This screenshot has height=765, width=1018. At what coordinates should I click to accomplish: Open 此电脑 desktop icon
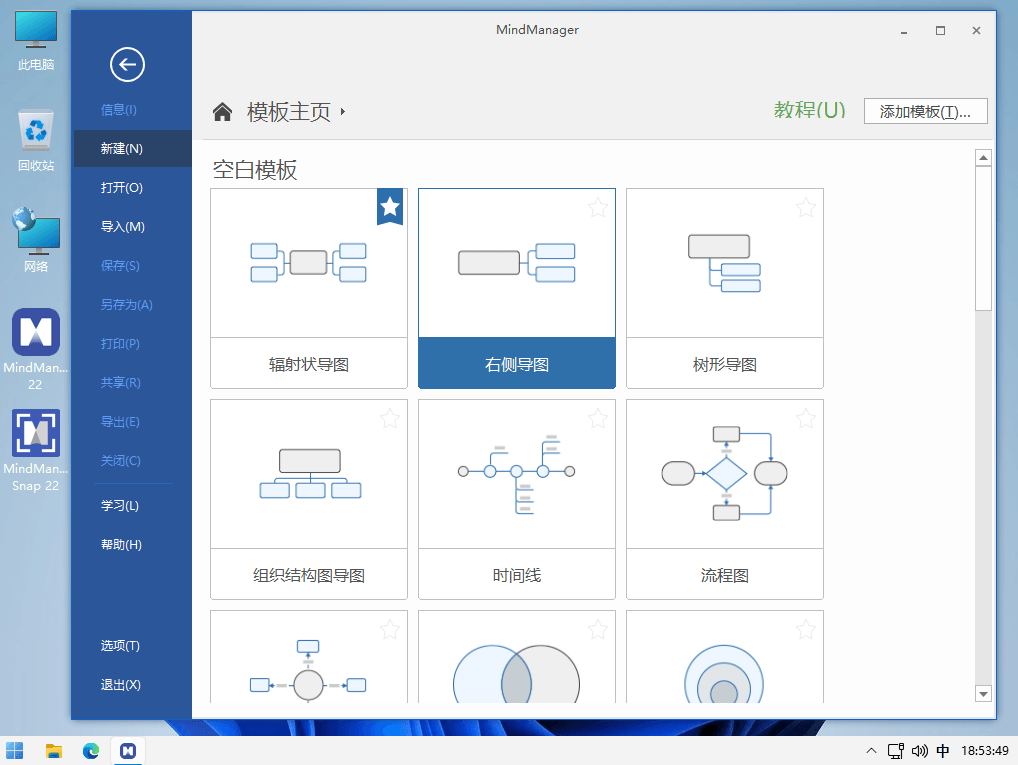tap(36, 40)
